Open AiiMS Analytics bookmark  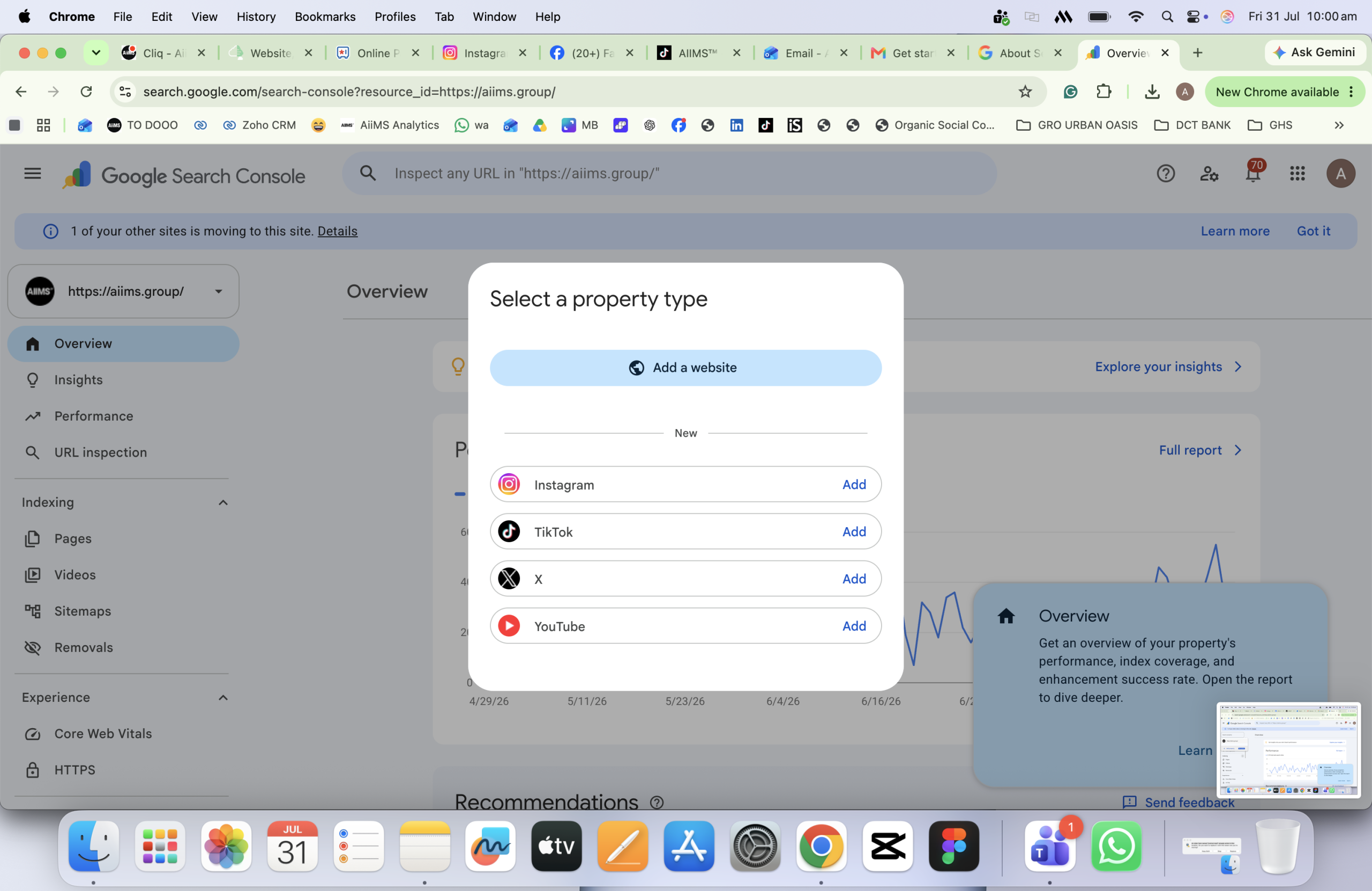click(390, 125)
